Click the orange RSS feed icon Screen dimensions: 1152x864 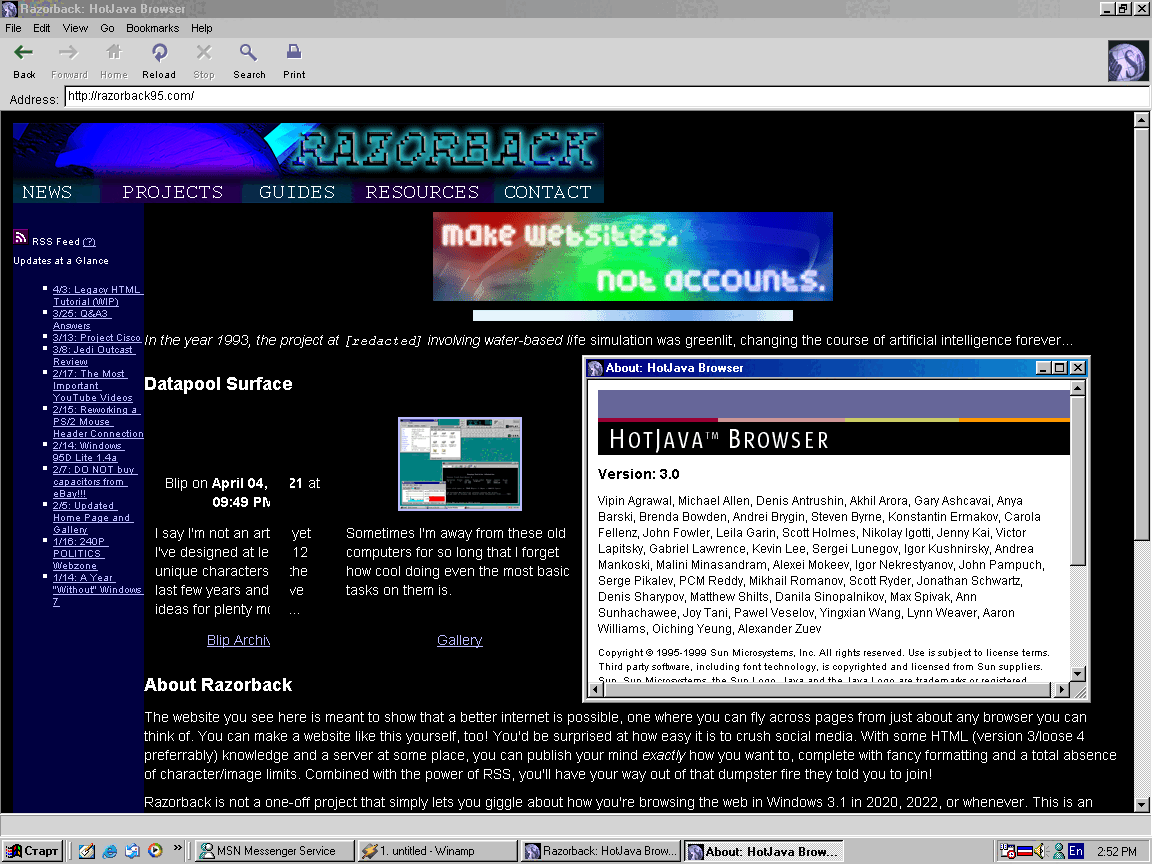point(20,237)
